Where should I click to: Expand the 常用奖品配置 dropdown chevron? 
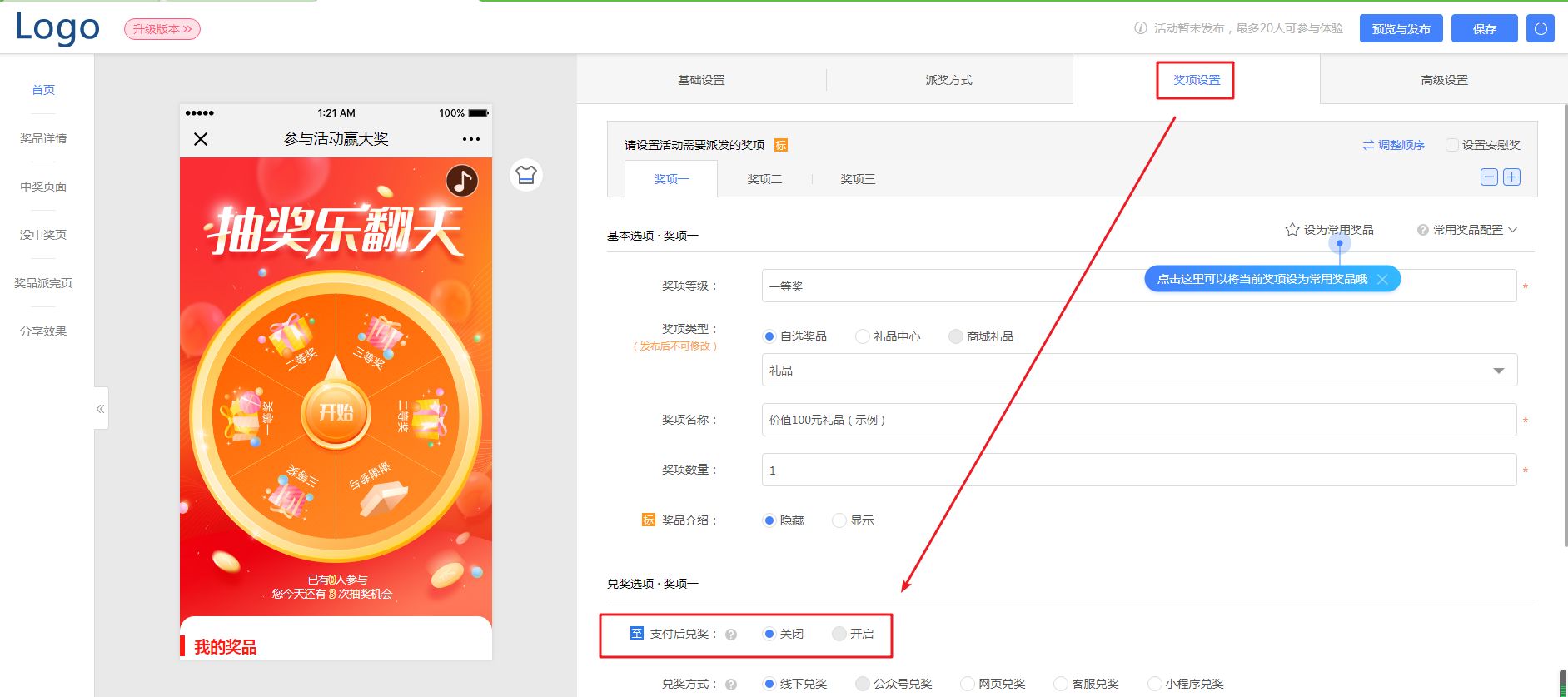[1513, 230]
